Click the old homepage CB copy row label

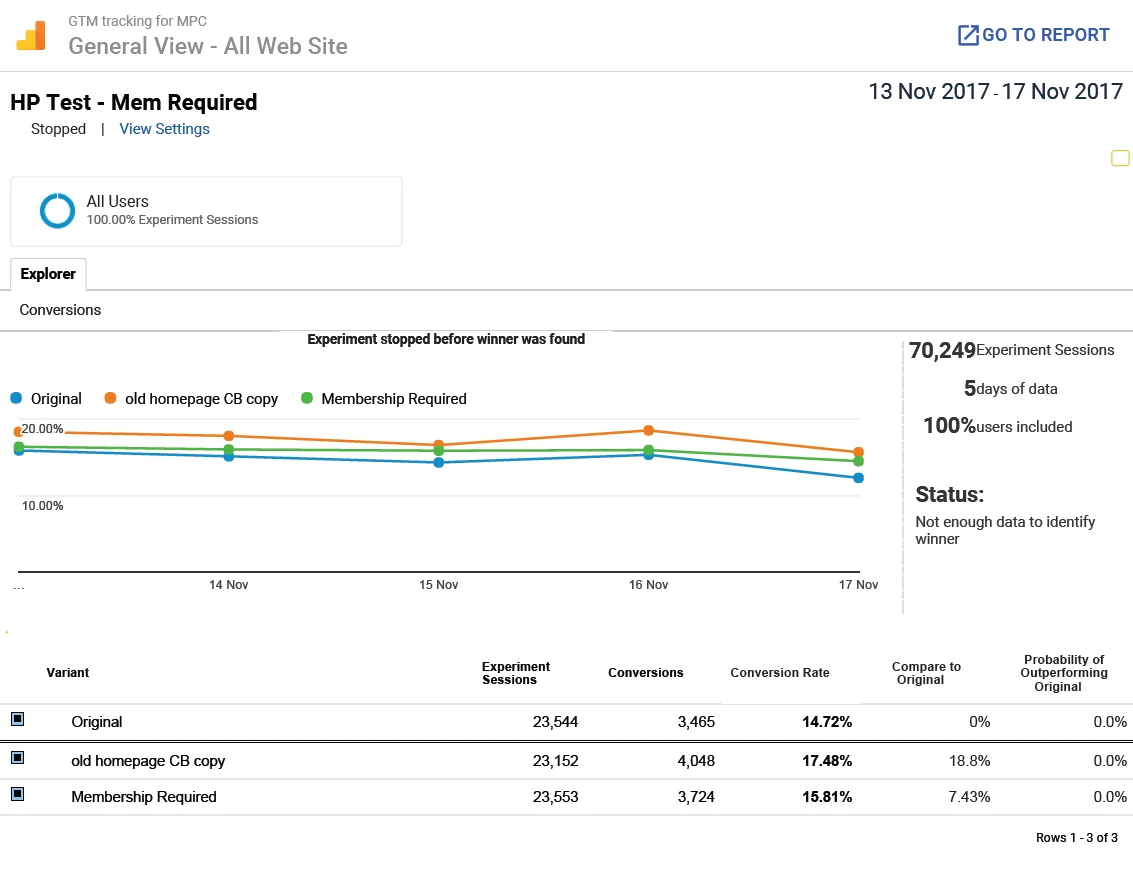click(148, 761)
